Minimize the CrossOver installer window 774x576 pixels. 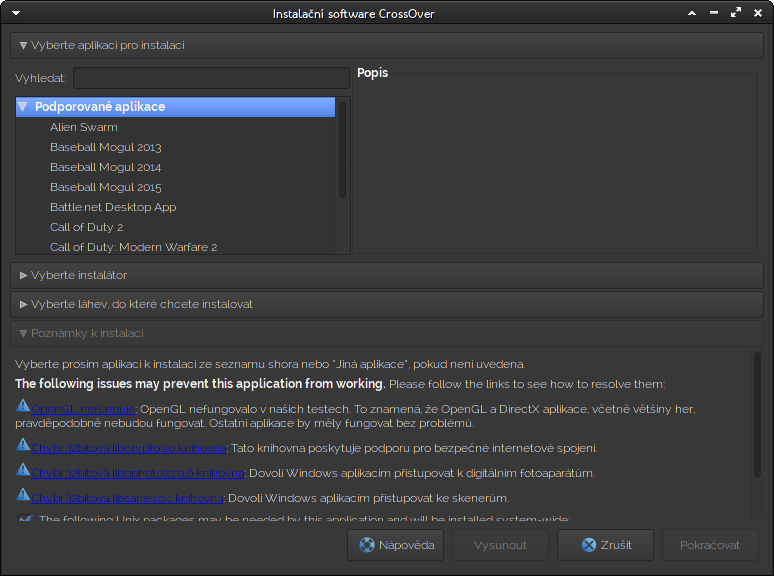click(714, 13)
